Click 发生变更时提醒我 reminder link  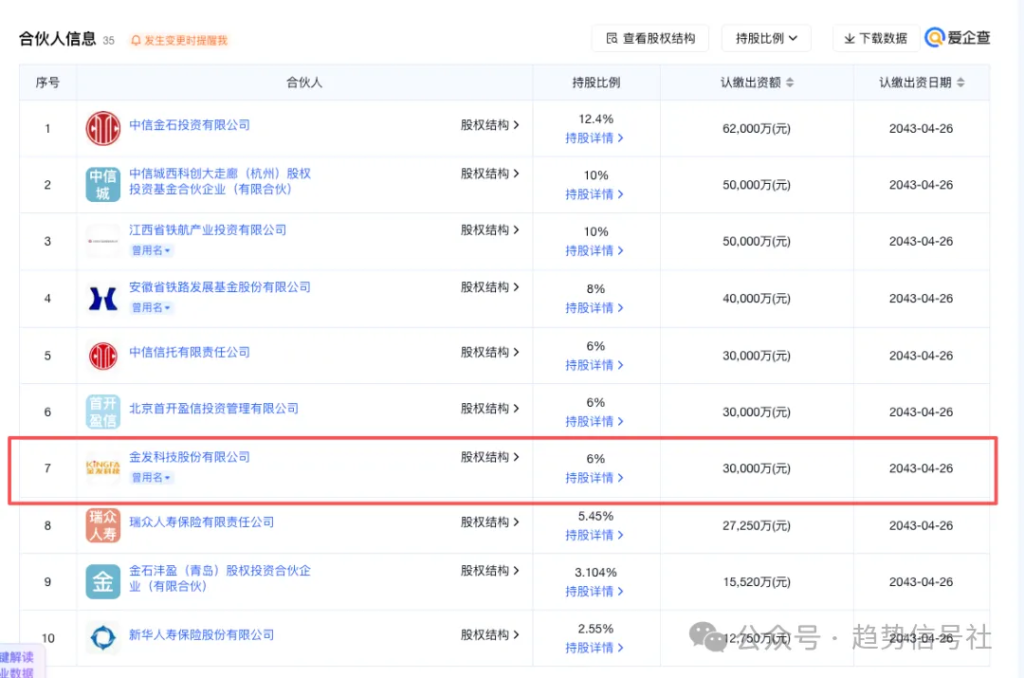(x=185, y=40)
